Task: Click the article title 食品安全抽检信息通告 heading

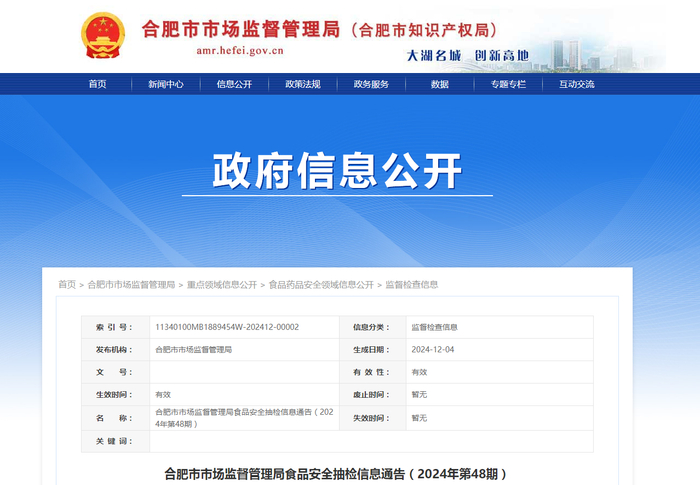Action: click(x=336, y=474)
